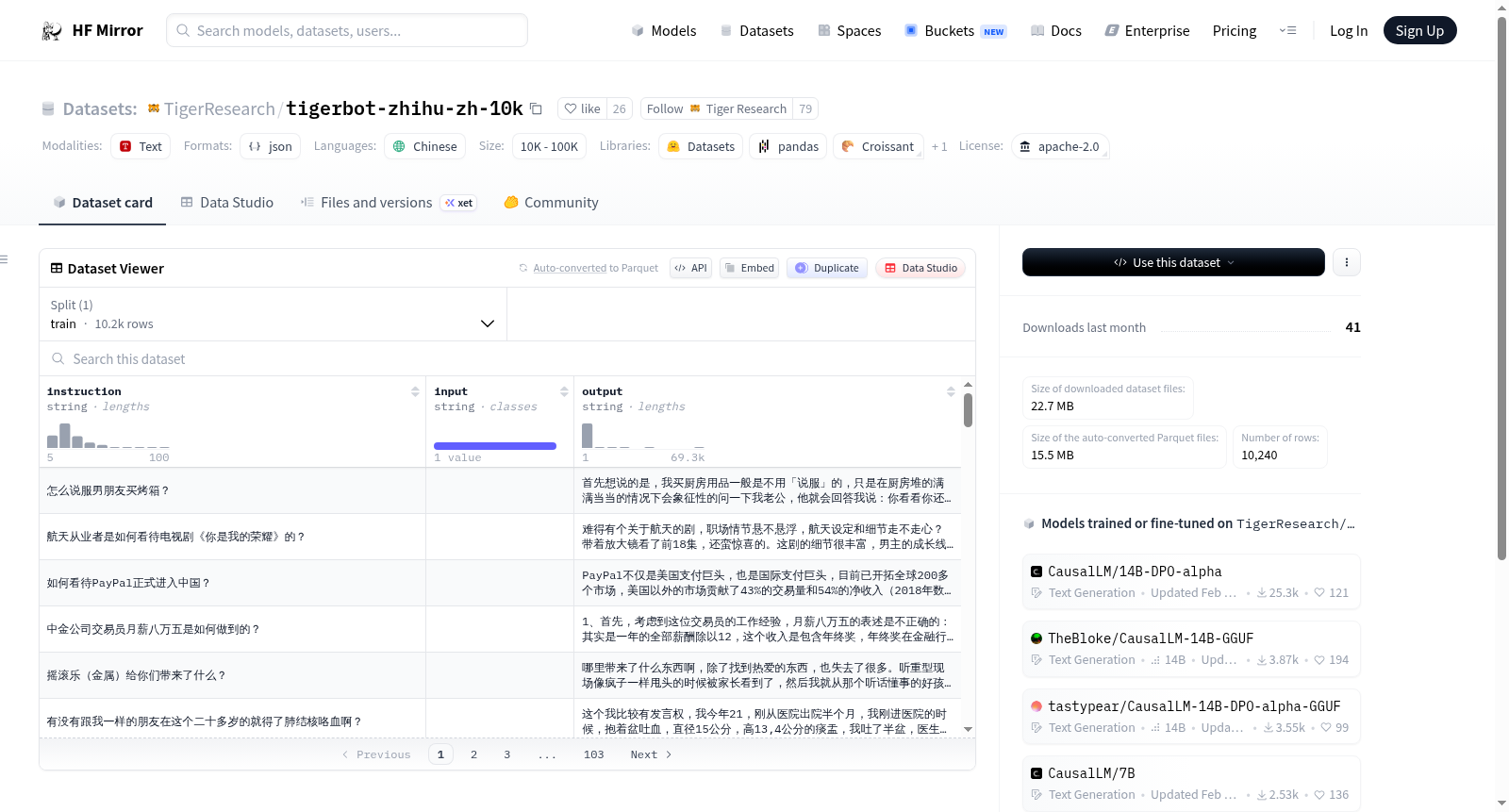Select the apache-2.0 license tag

(1060, 146)
